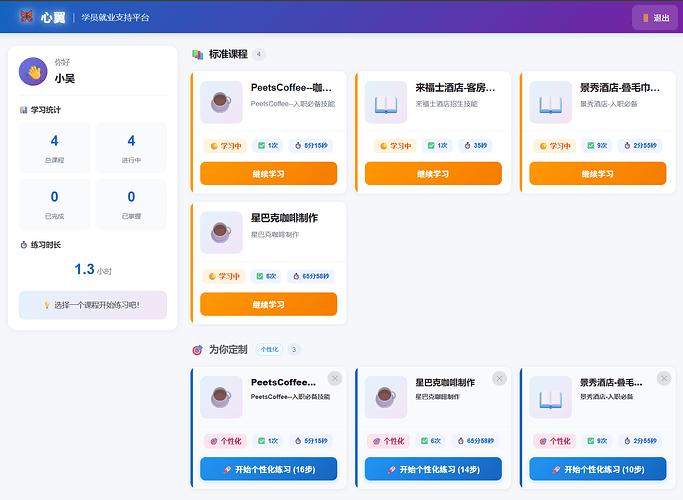This screenshot has width=683, height=500.
Task: Click the 个性化 badge on the 景秀酒店 custom card
Action: [555, 441]
